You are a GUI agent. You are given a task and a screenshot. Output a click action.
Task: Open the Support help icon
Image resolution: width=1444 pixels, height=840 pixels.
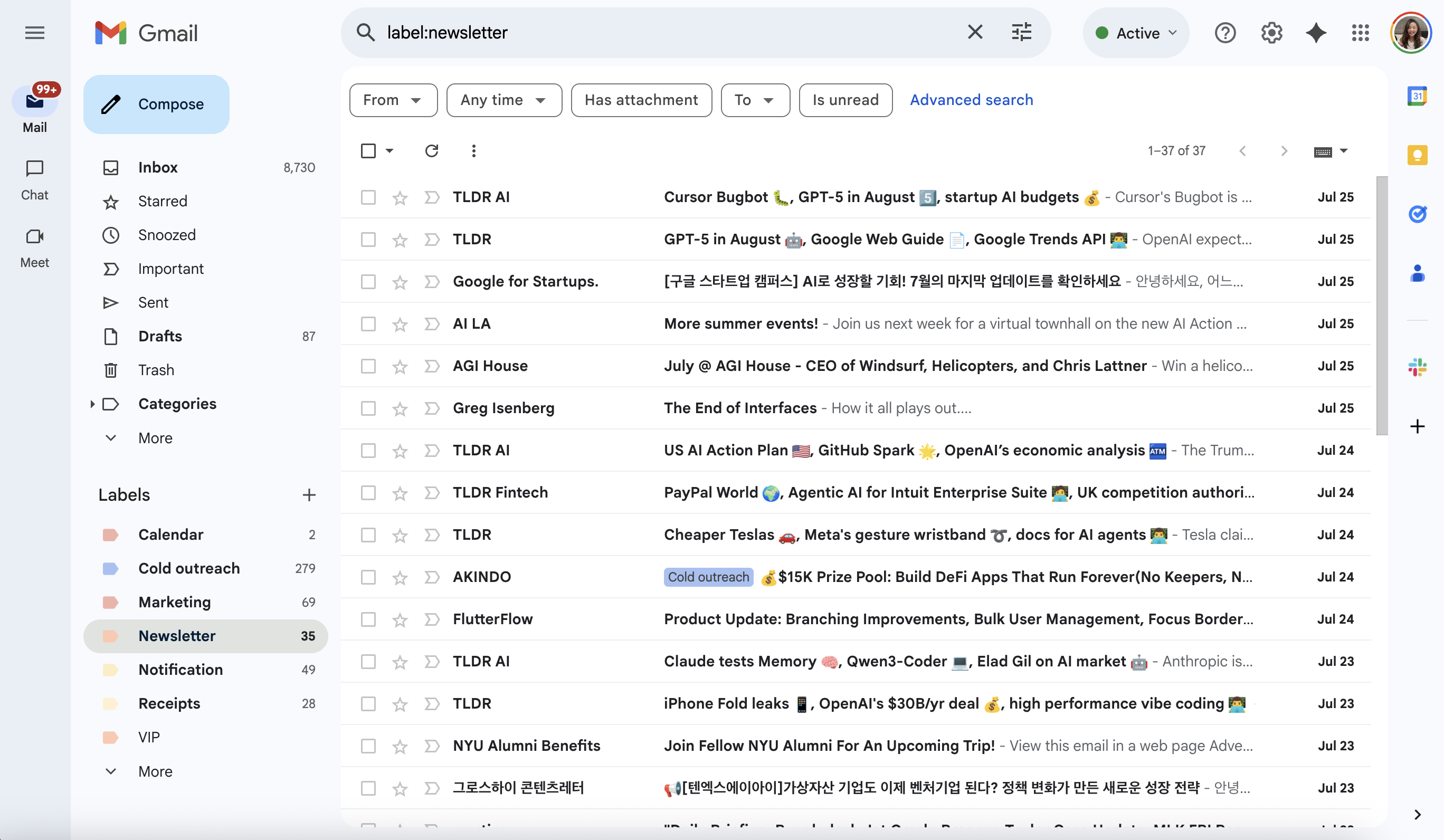click(x=1225, y=33)
